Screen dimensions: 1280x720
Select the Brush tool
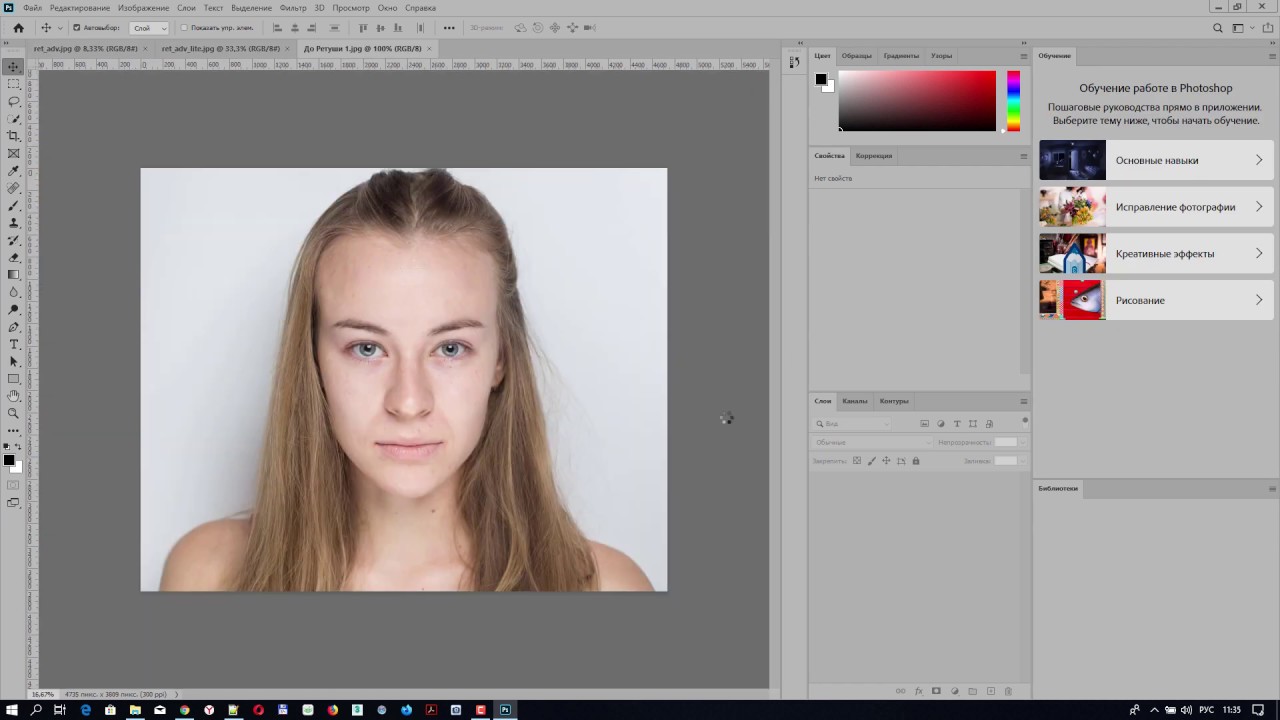[13, 205]
